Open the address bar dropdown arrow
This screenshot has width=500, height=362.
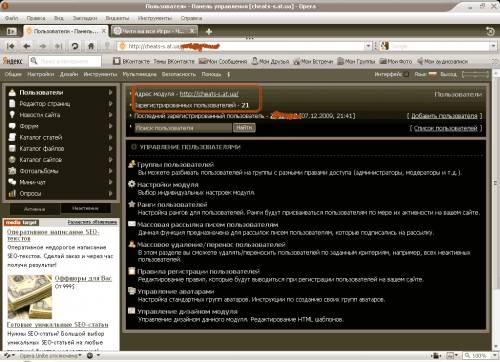tap(368, 46)
